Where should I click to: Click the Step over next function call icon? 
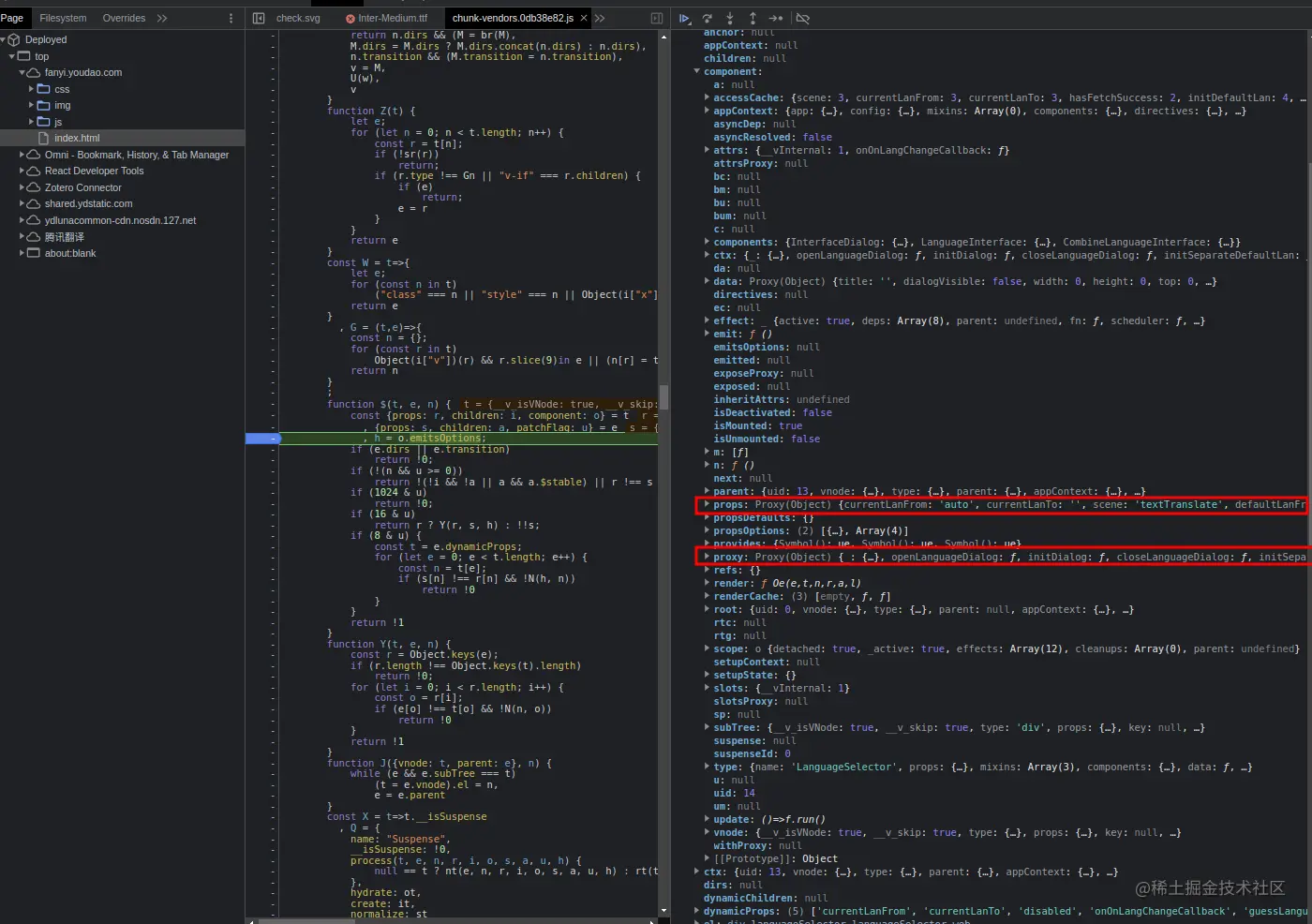708,18
